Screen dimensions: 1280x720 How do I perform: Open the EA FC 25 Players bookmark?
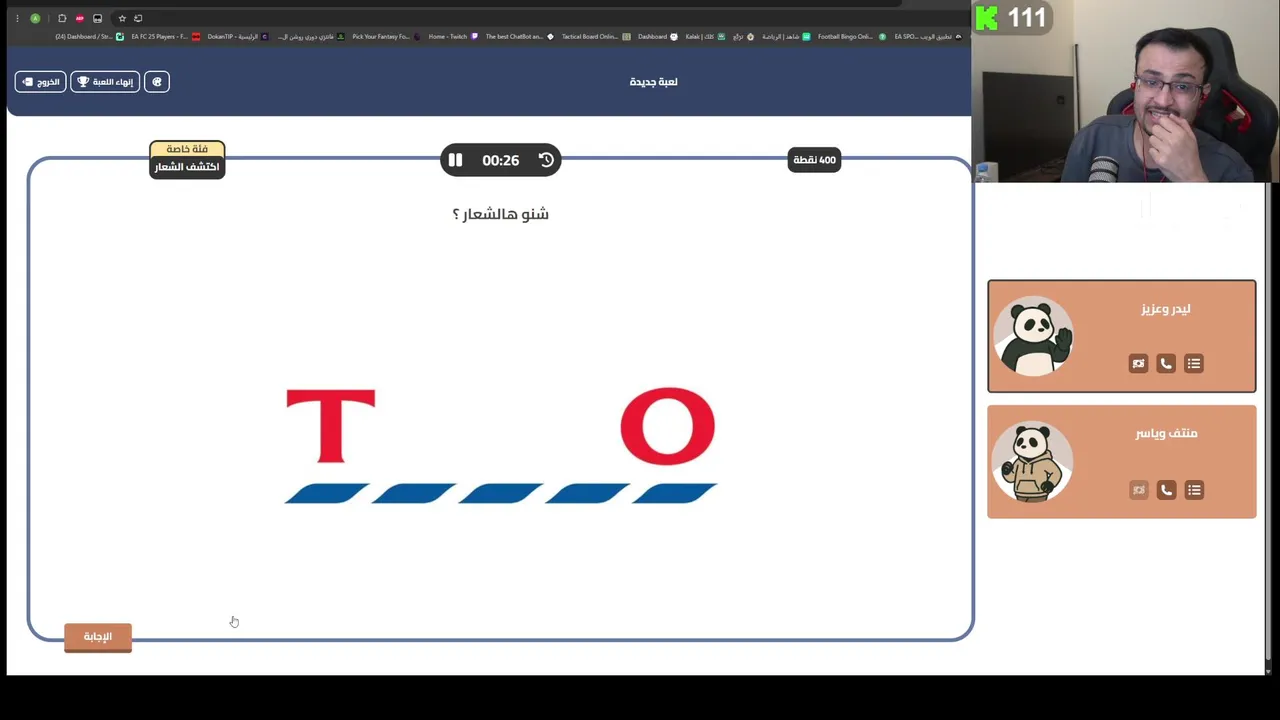165,37
